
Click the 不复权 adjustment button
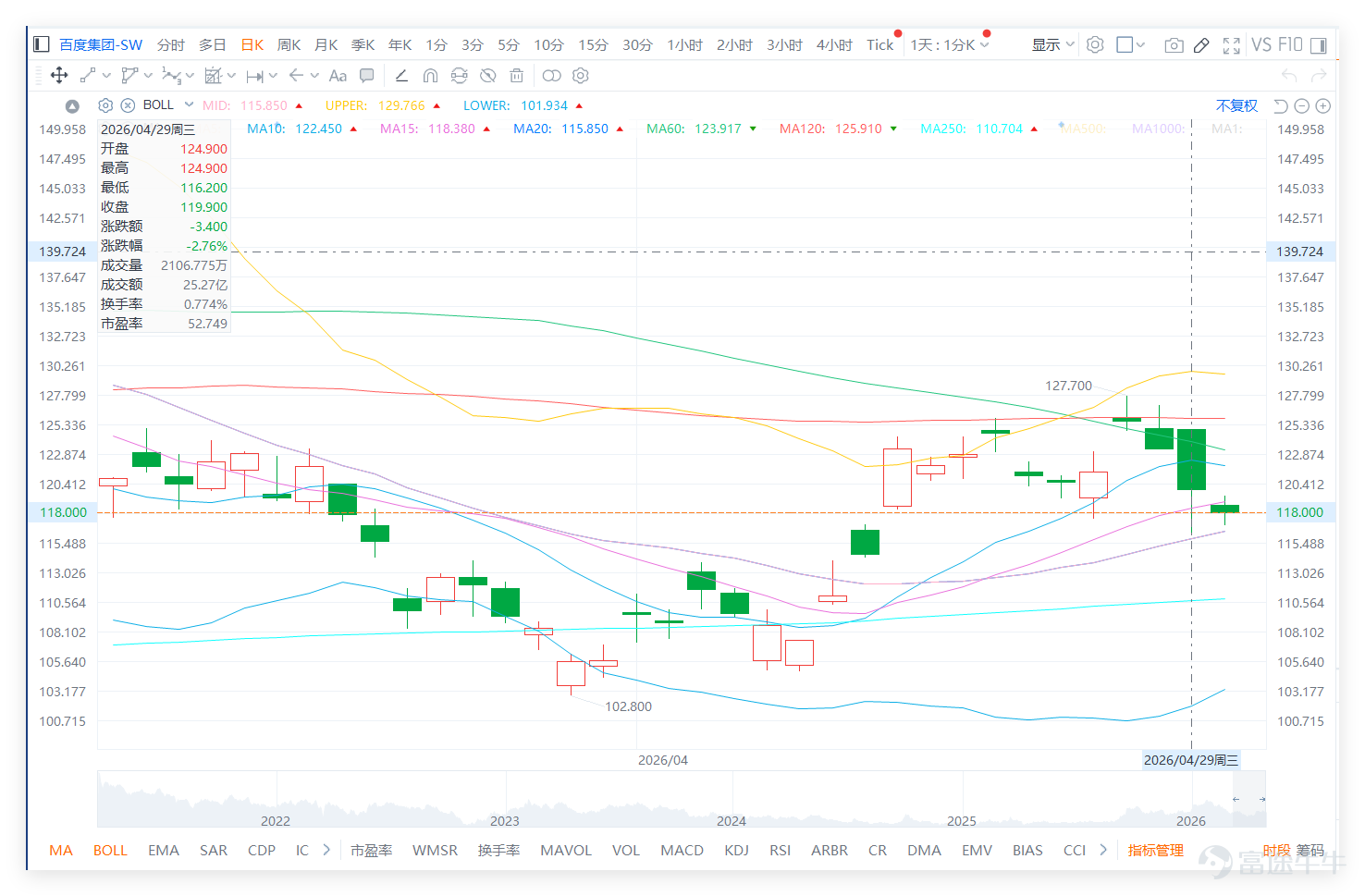pyautogui.click(x=1236, y=105)
